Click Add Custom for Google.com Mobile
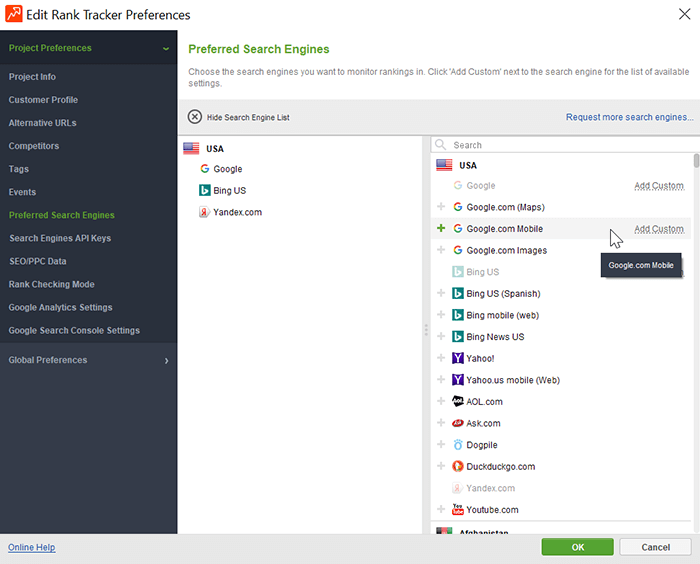 [659, 229]
